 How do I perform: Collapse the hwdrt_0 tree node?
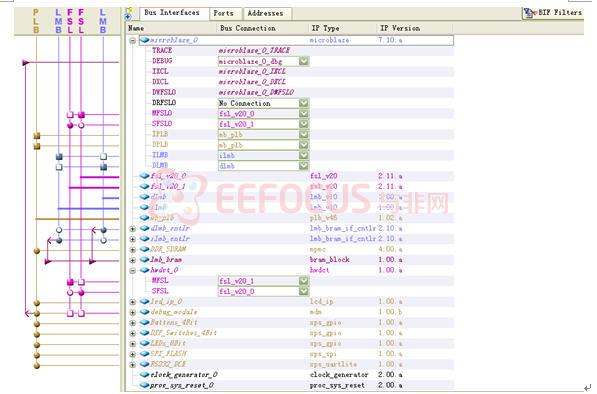132,271
